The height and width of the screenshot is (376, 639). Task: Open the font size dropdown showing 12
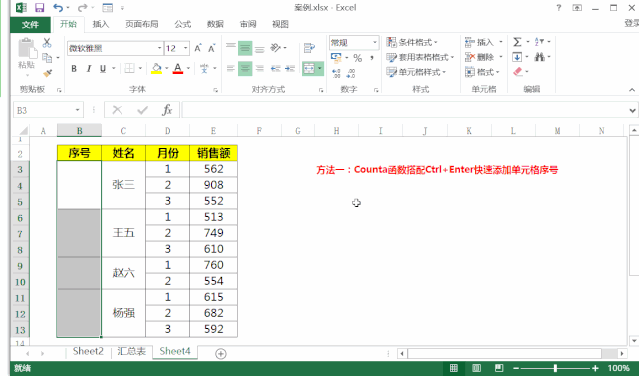185,48
